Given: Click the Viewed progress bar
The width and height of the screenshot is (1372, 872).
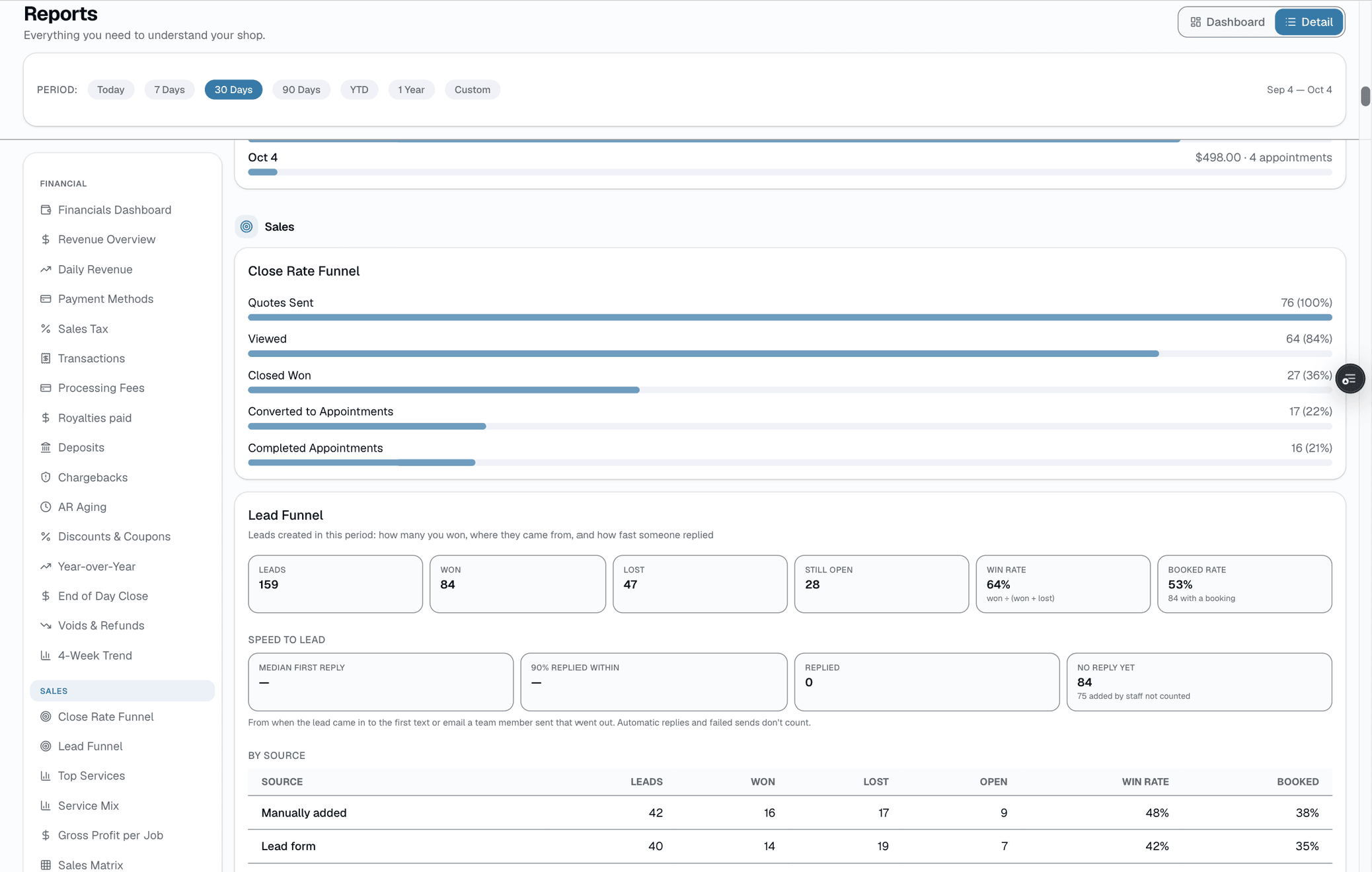Looking at the screenshot, I should coord(790,354).
